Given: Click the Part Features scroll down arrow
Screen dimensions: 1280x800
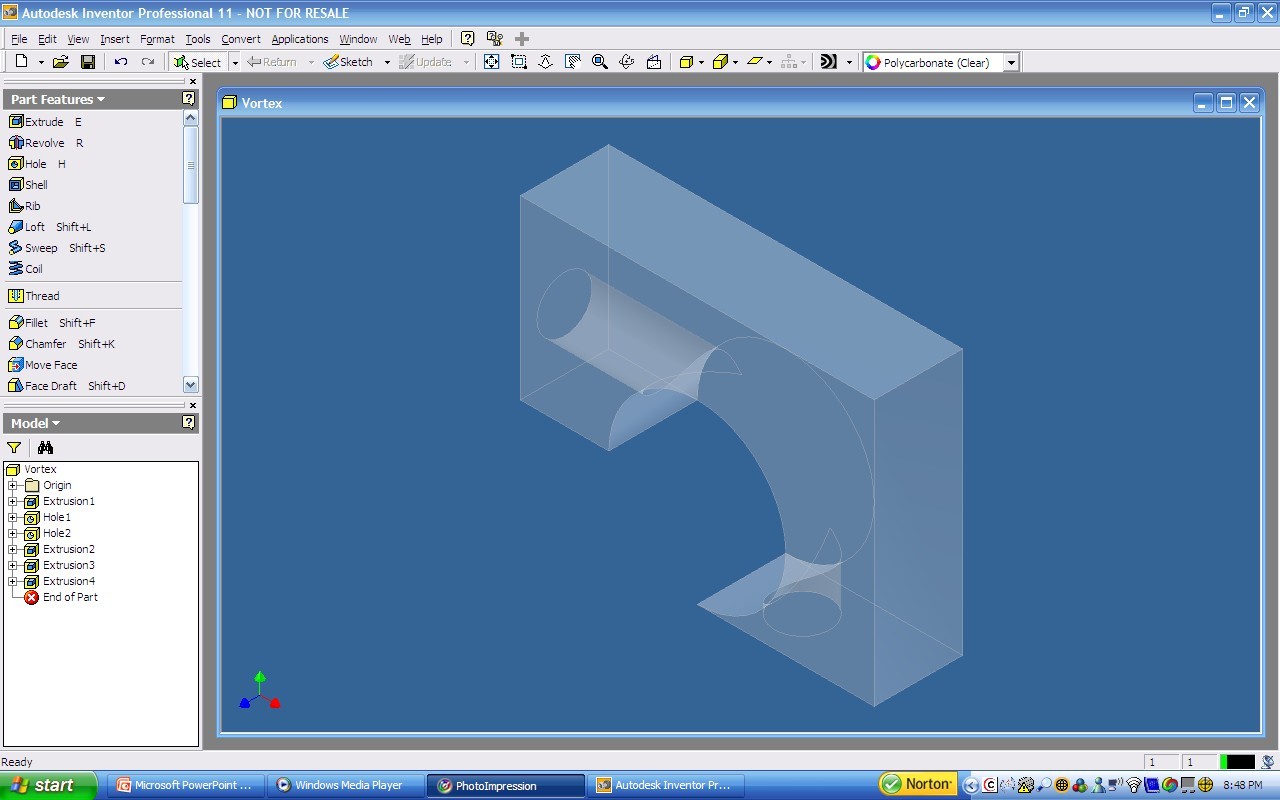Looking at the screenshot, I should point(191,385).
